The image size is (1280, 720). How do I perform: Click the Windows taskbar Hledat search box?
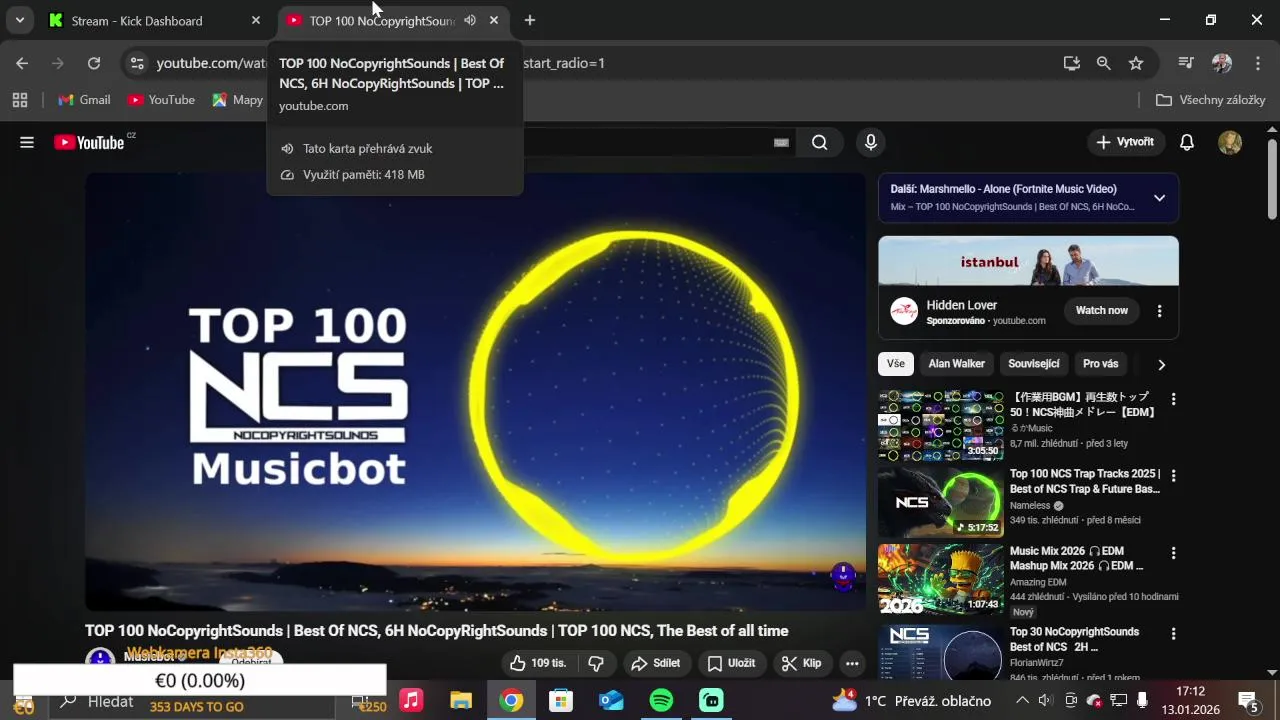pyautogui.click(x=190, y=700)
